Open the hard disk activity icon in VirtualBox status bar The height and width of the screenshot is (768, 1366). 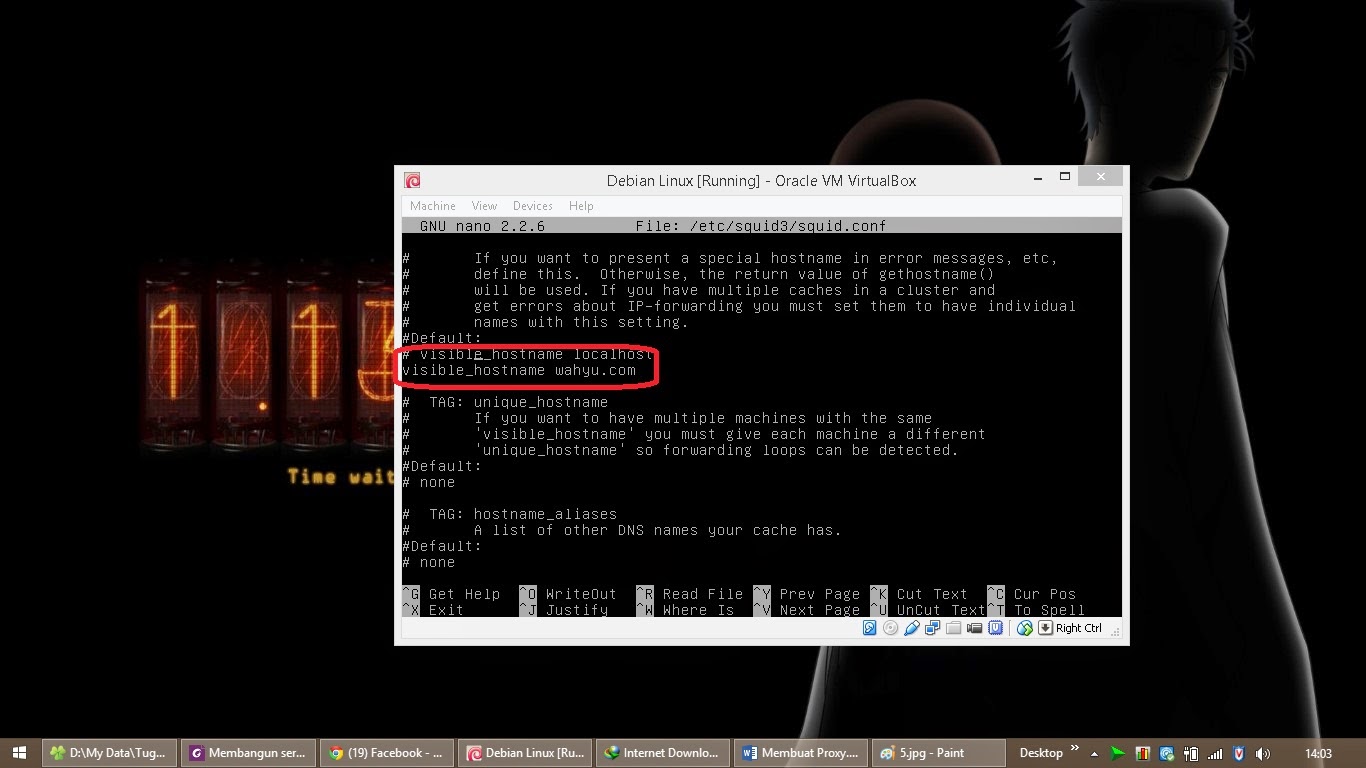(x=869, y=627)
